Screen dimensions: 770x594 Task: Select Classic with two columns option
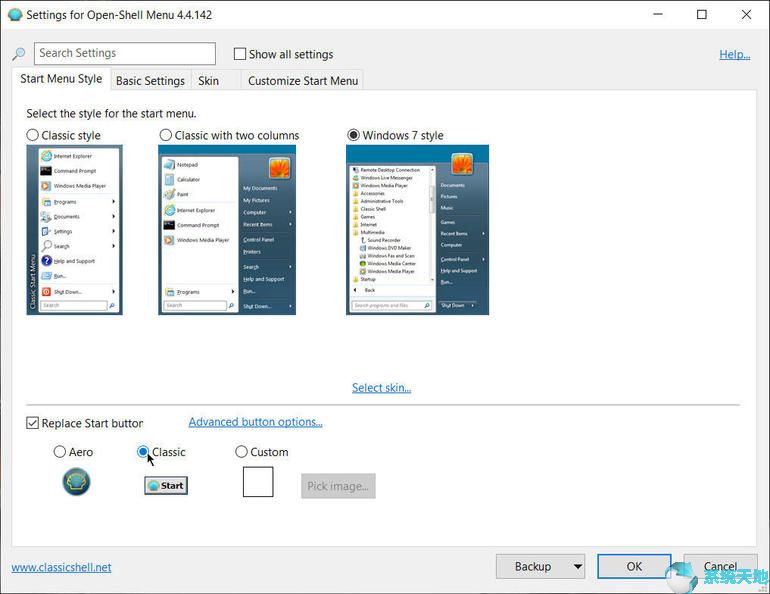166,135
